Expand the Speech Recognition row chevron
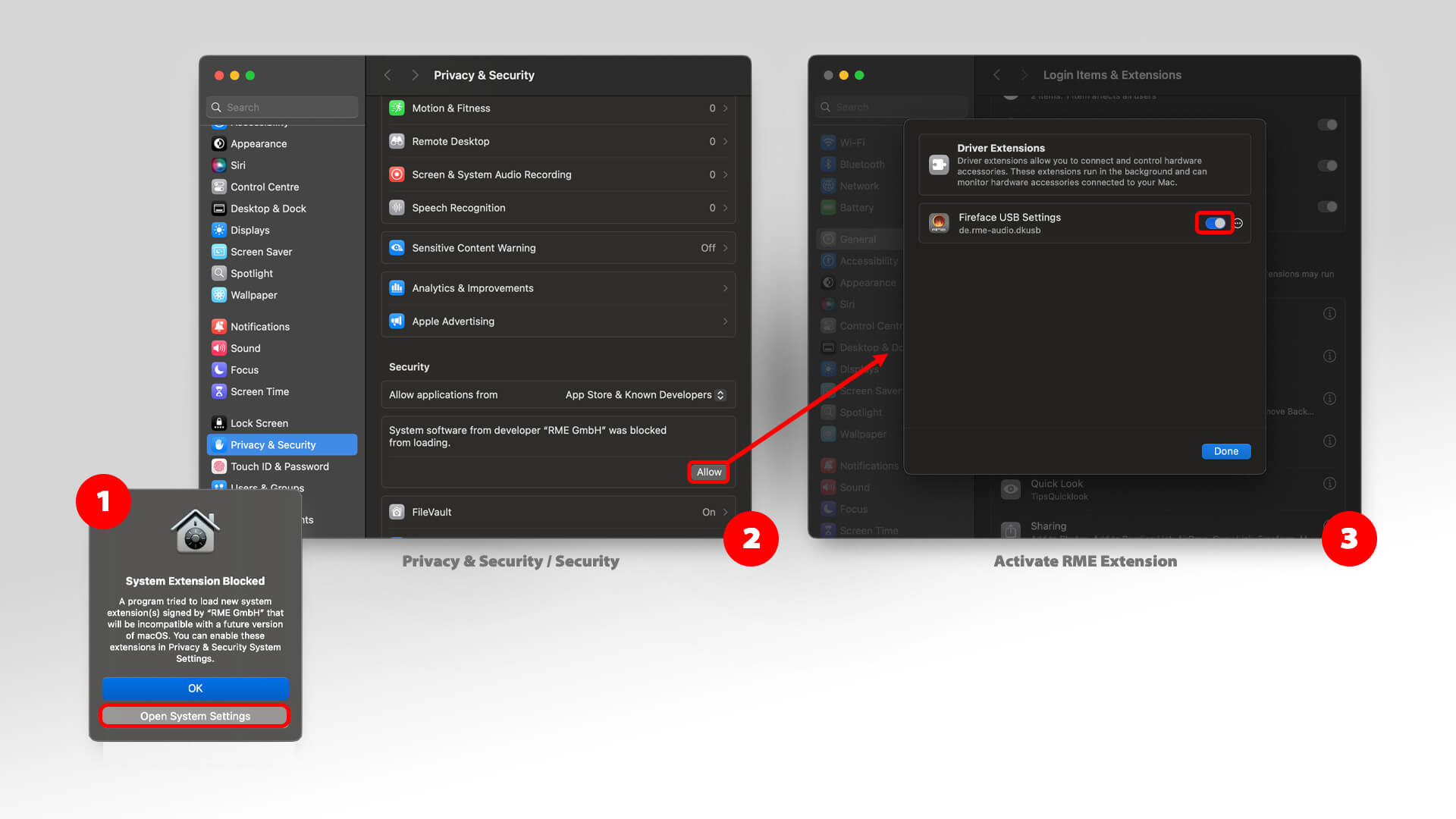Screen dimensions: 1456x819 tap(725, 208)
